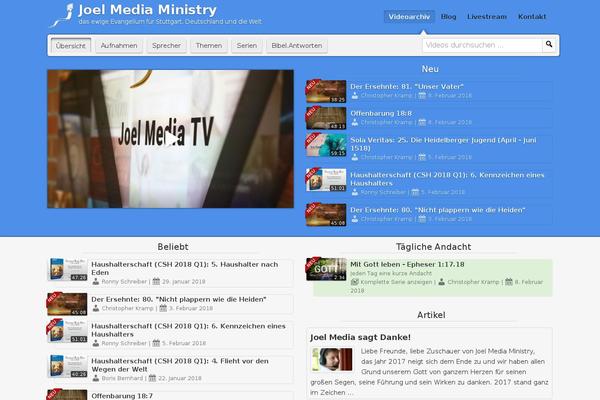
Task: Select the Übersicht tab
Action: 71,46
